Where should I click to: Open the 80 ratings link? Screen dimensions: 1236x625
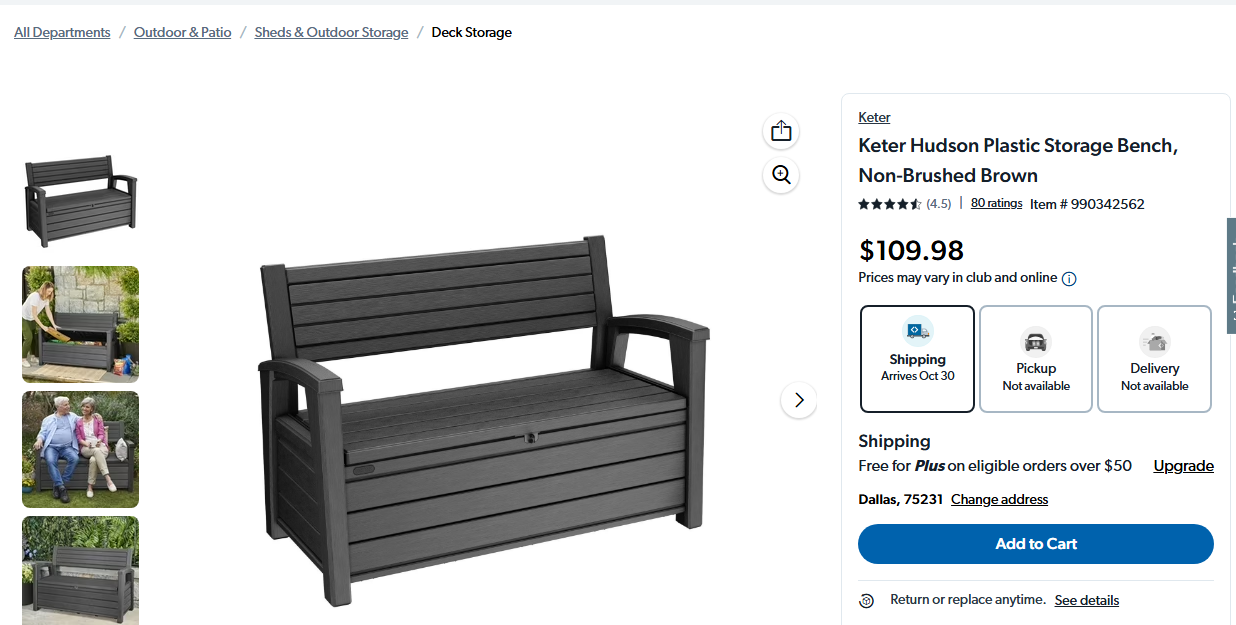tap(996, 203)
